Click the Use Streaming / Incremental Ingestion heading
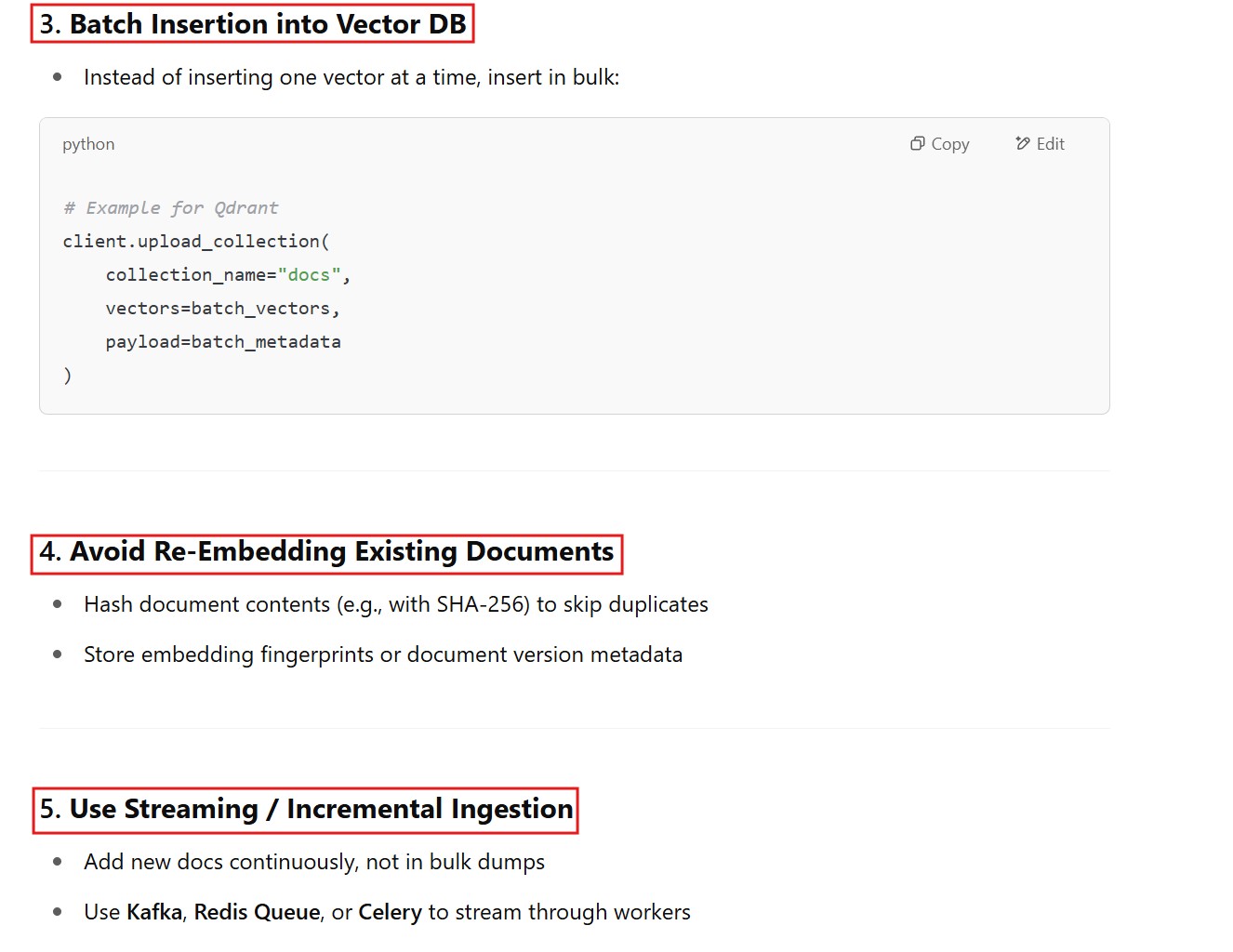The height and width of the screenshot is (952, 1233). pyautogui.click(x=306, y=810)
